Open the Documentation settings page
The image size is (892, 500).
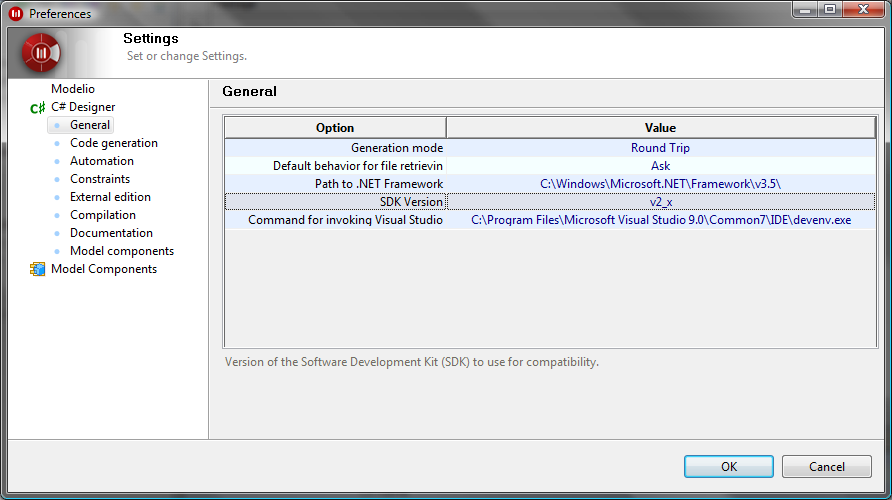pos(112,233)
